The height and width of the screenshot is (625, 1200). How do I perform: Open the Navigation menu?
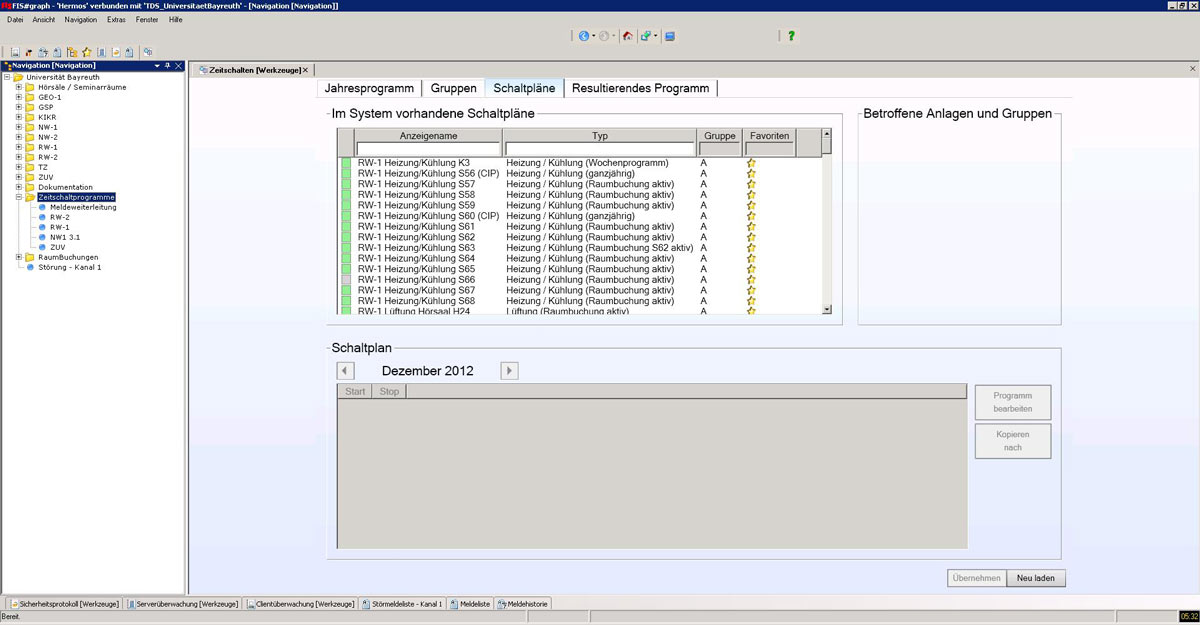coord(81,20)
